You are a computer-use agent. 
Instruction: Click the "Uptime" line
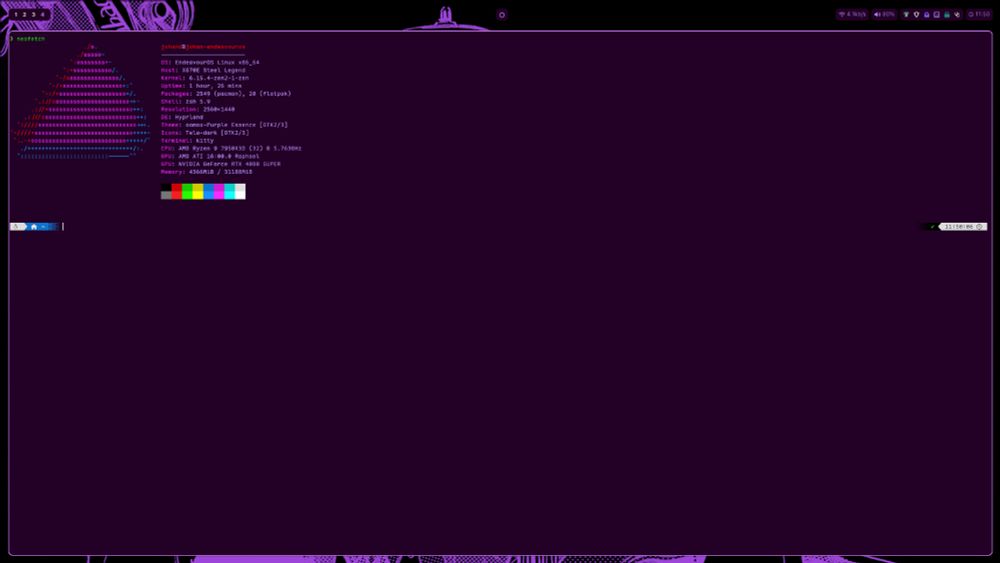[x=201, y=85]
